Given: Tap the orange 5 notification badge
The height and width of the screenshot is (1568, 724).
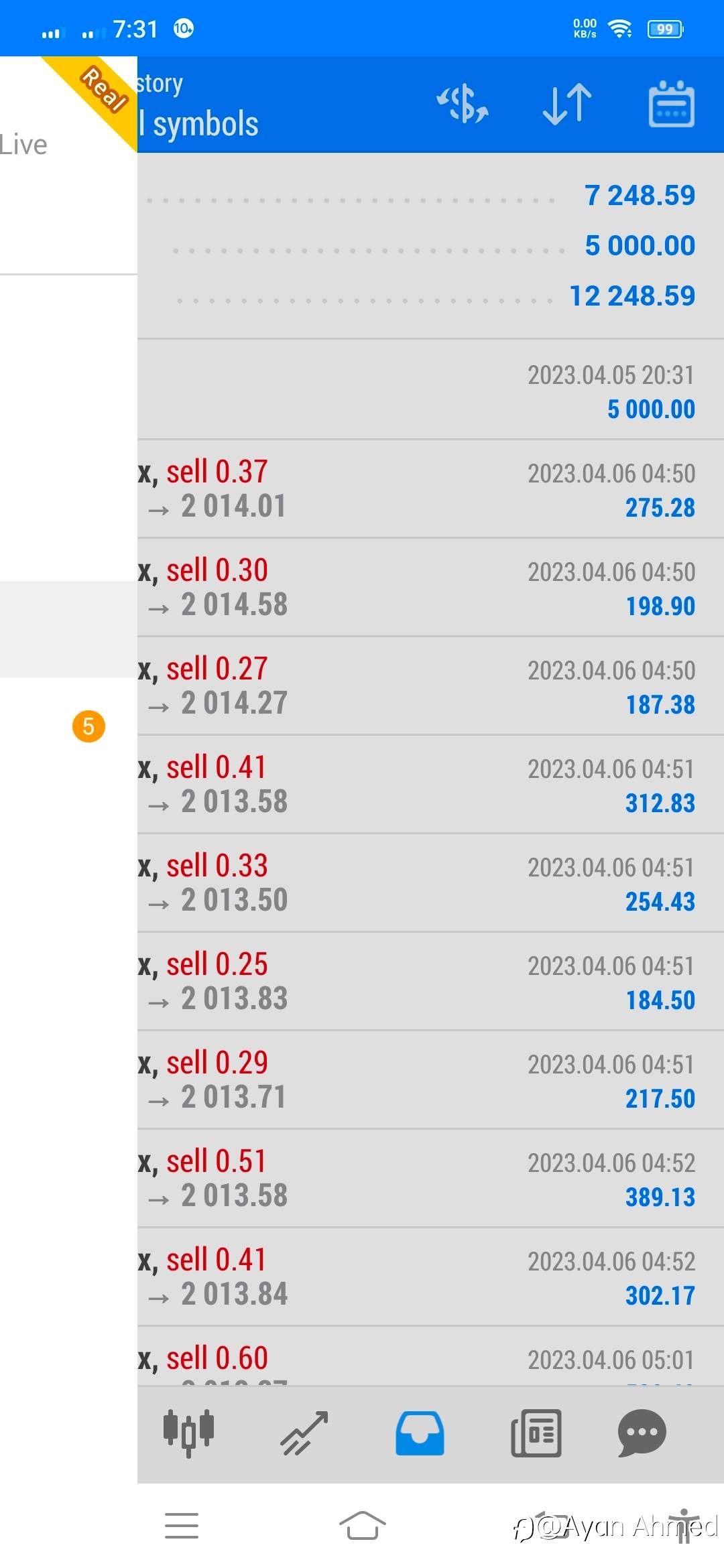Looking at the screenshot, I should coord(88,726).
